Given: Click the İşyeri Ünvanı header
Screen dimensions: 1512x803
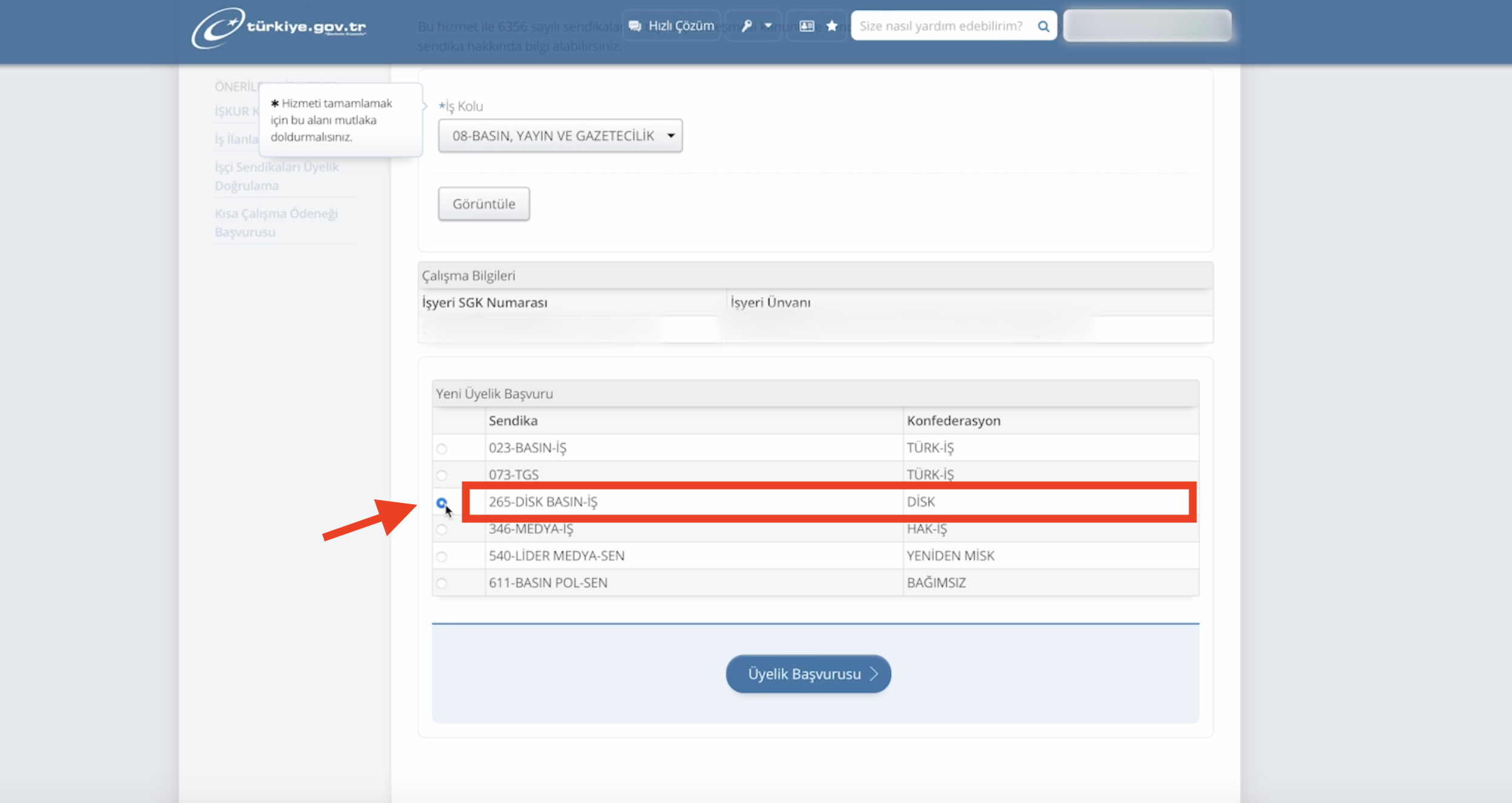Looking at the screenshot, I should coord(770,302).
